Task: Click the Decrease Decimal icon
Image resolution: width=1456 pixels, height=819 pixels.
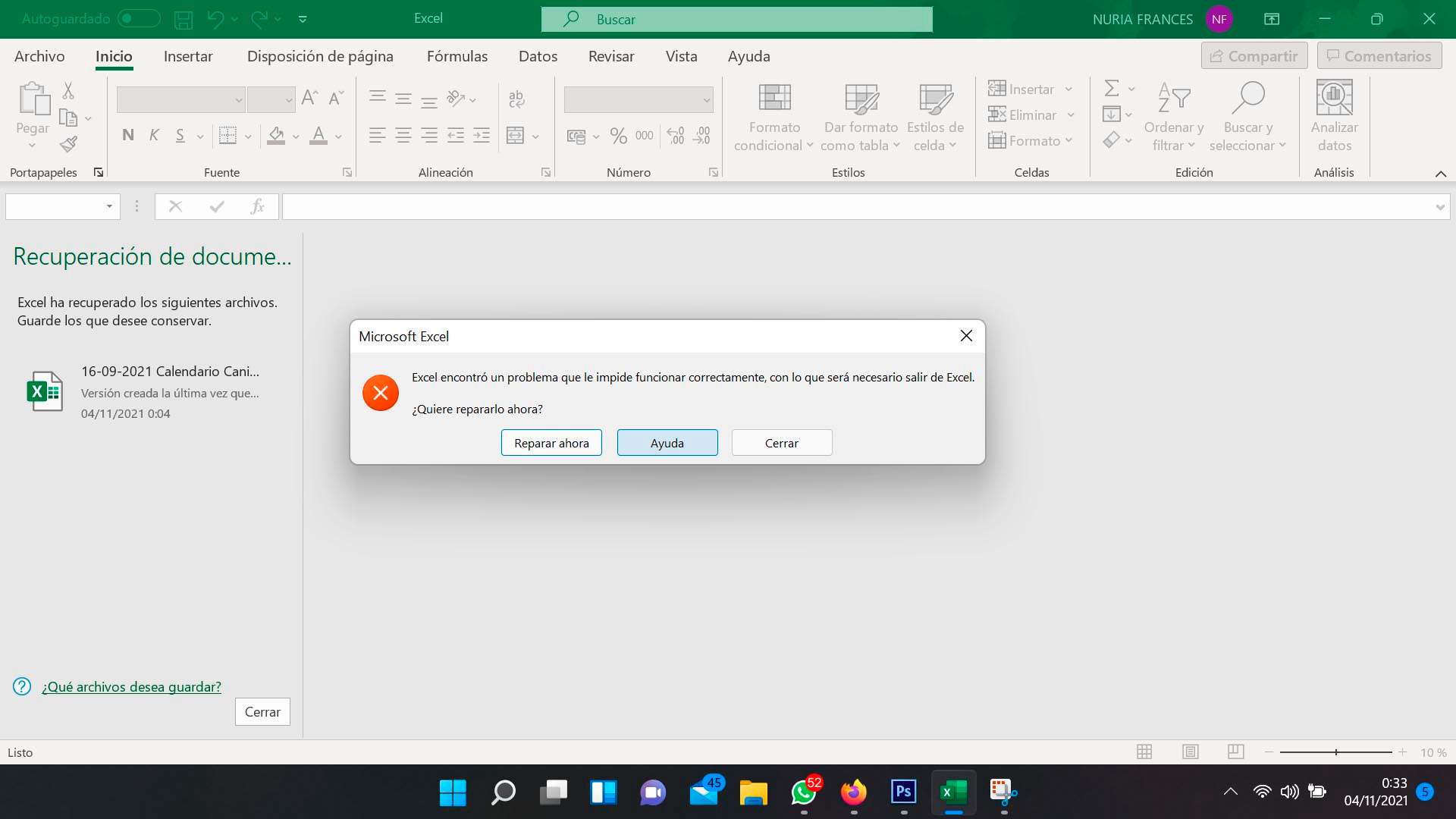Action: click(x=702, y=136)
